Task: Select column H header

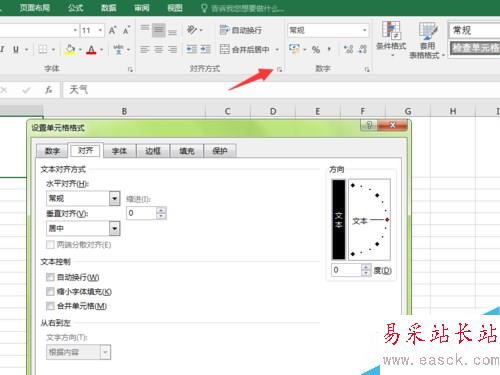Action: [x=453, y=111]
